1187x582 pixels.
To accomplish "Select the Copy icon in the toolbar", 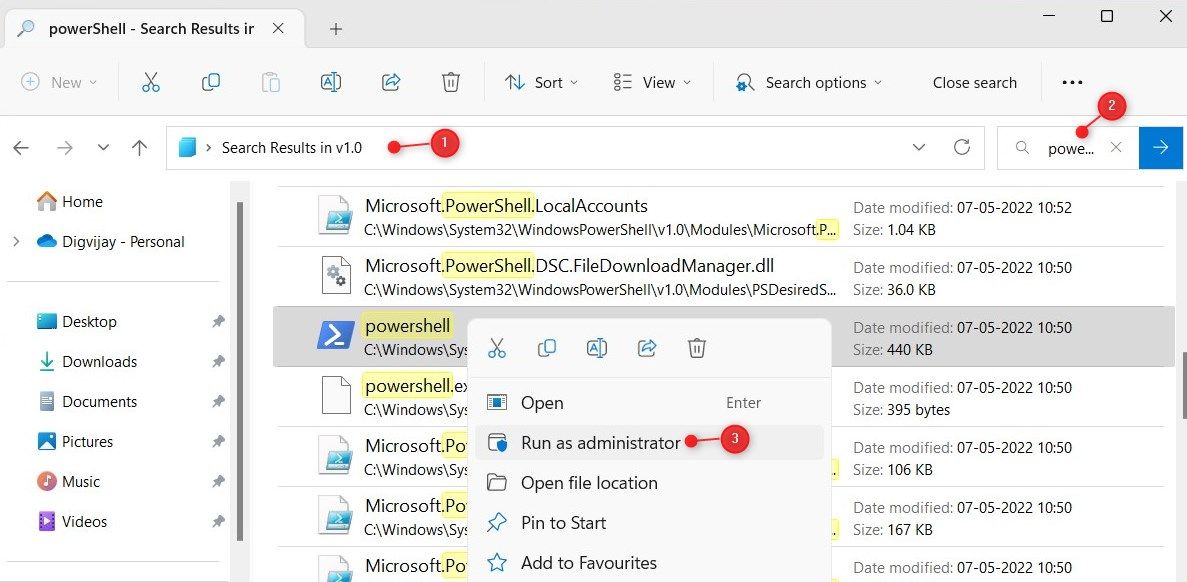I will pyautogui.click(x=211, y=82).
